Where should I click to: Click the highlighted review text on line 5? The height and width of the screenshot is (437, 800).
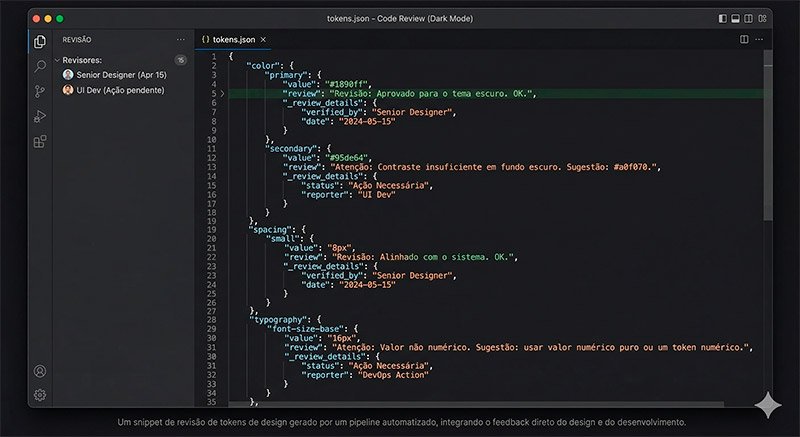pos(432,94)
